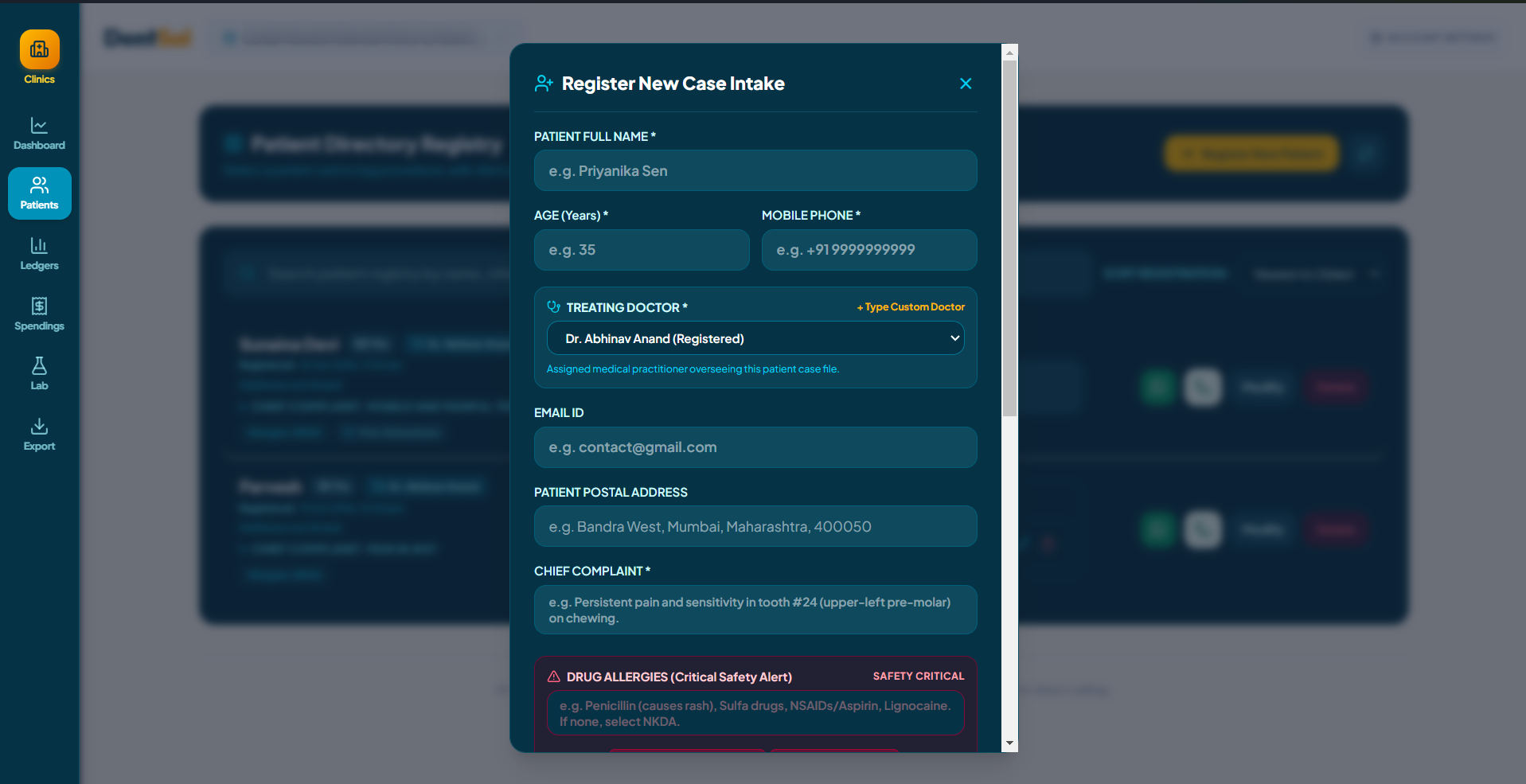
Task: Focus the Patient Full Name field
Action: [755, 170]
